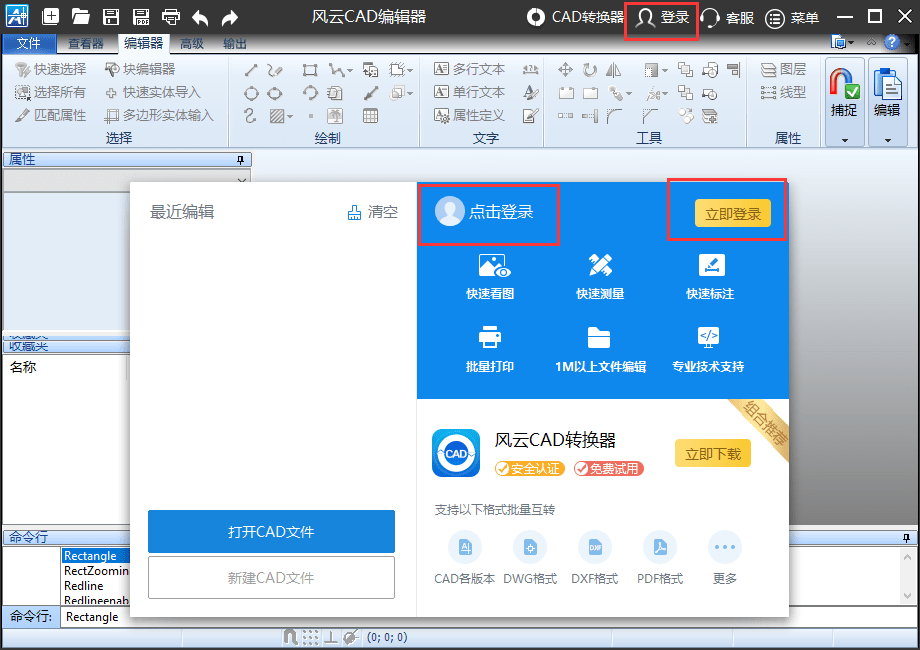The width and height of the screenshot is (920, 650).
Task: Open file using the folder icon
Action: [x=80, y=16]
